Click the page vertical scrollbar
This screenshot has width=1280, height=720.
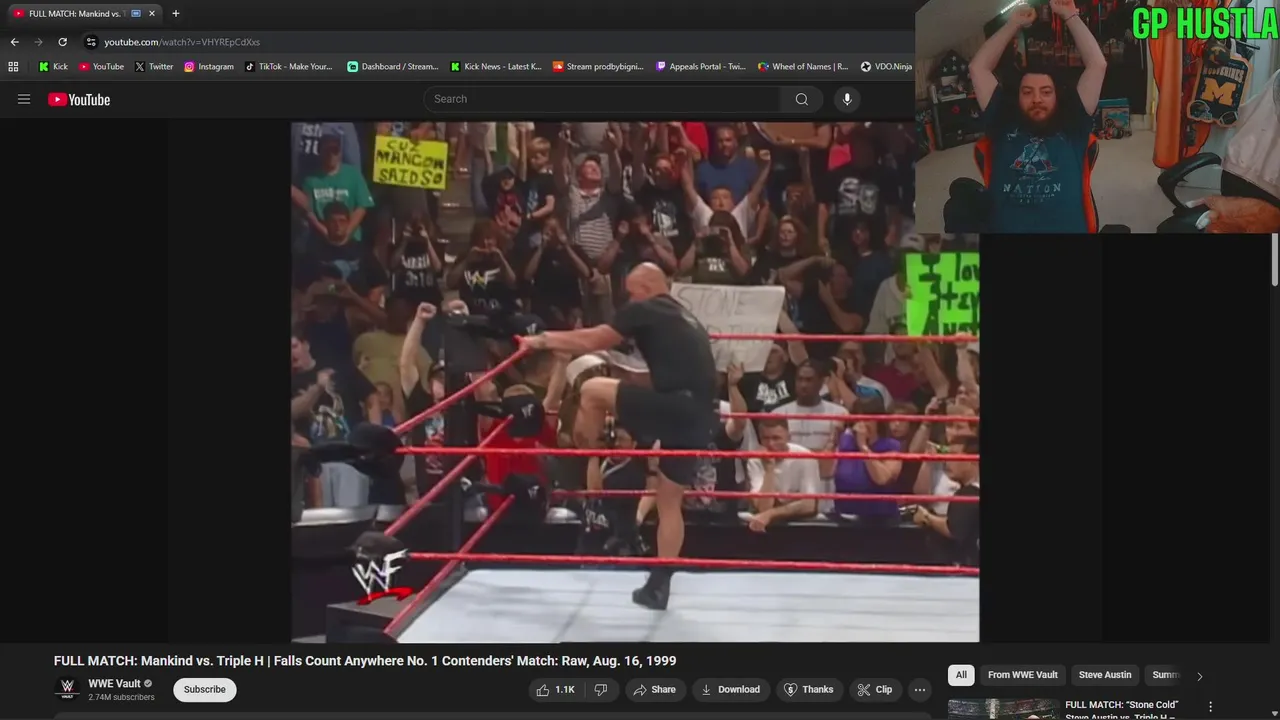(1274, 260)
